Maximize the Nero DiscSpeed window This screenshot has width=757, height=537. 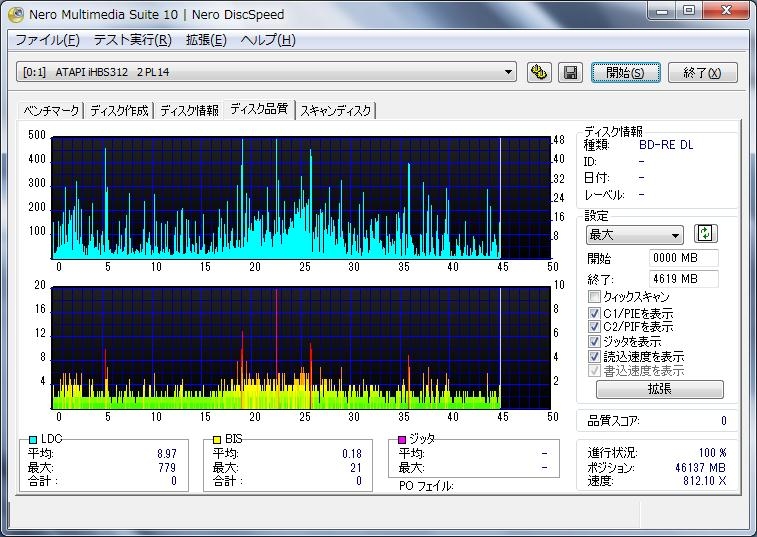pyautogui.click(x=689, y=11)
